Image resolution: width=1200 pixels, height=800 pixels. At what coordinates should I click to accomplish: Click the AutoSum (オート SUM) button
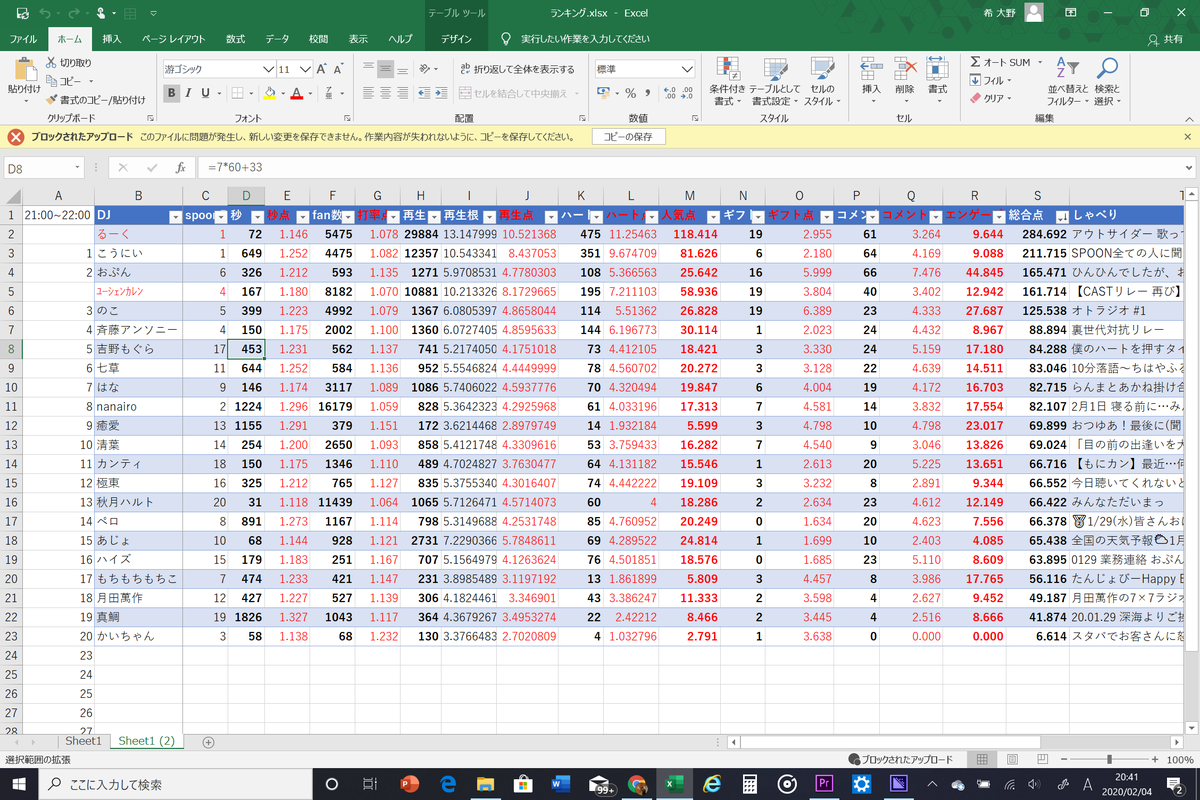[1000, 62]
